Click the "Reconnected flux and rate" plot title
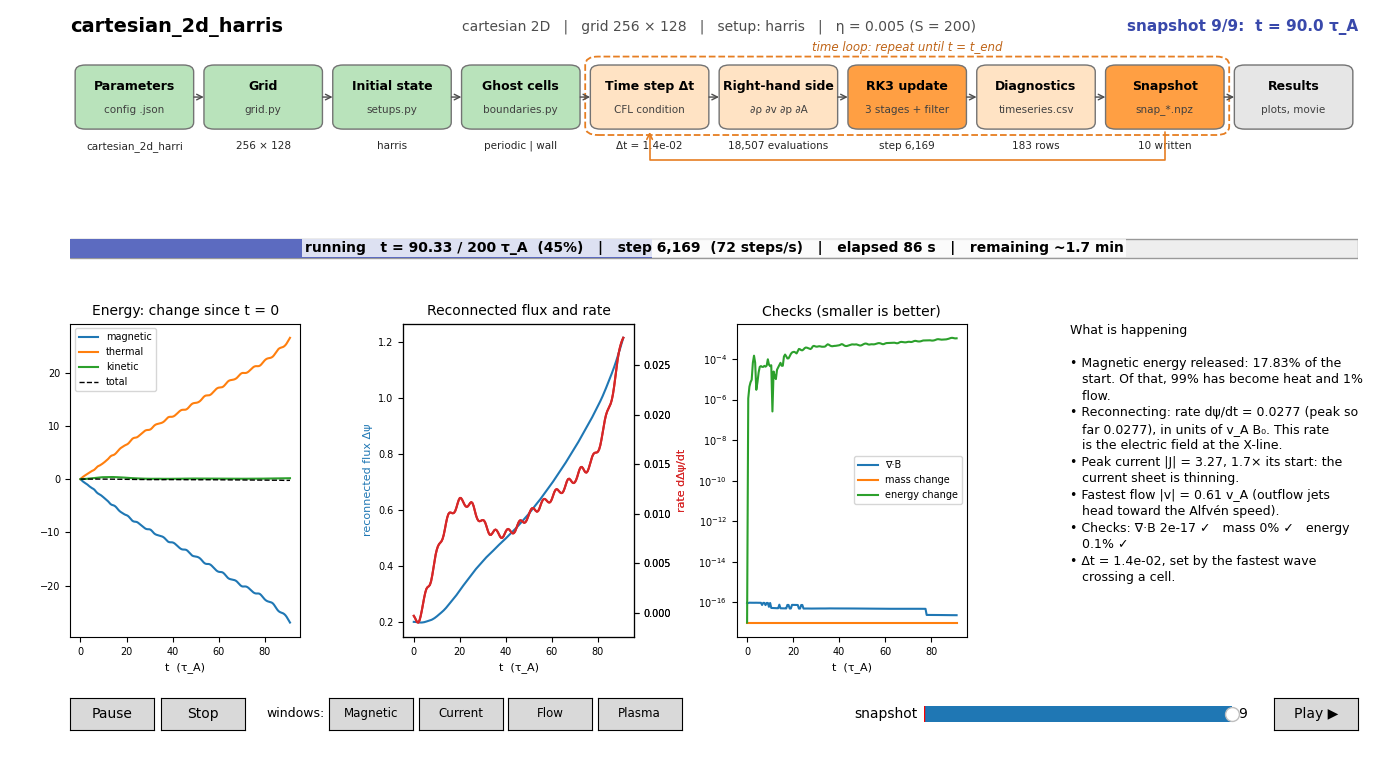The image size is (1400, 760). click(519, 311)
